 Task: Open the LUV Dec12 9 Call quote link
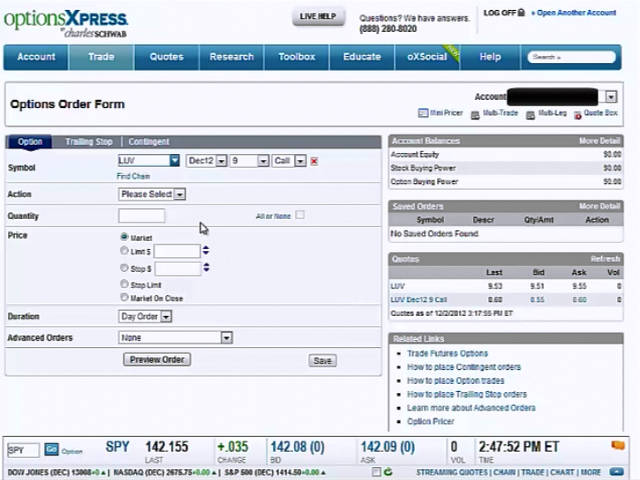(x=419, y=300)
